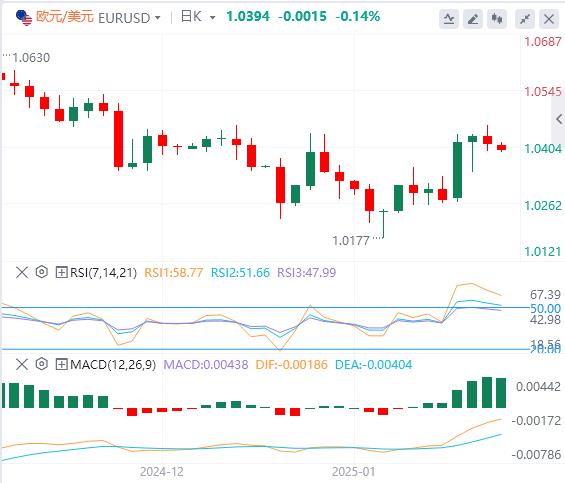Click the 2024-12 date axis label
This screenshot has width=565, height=483.
pos(162,471)
